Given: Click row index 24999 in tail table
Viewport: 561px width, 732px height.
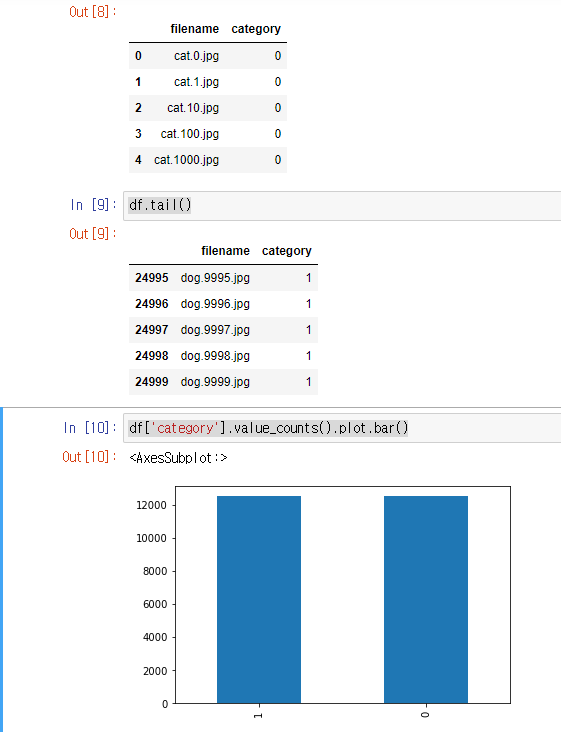Looking at the screenshot, I should (152, 382).
